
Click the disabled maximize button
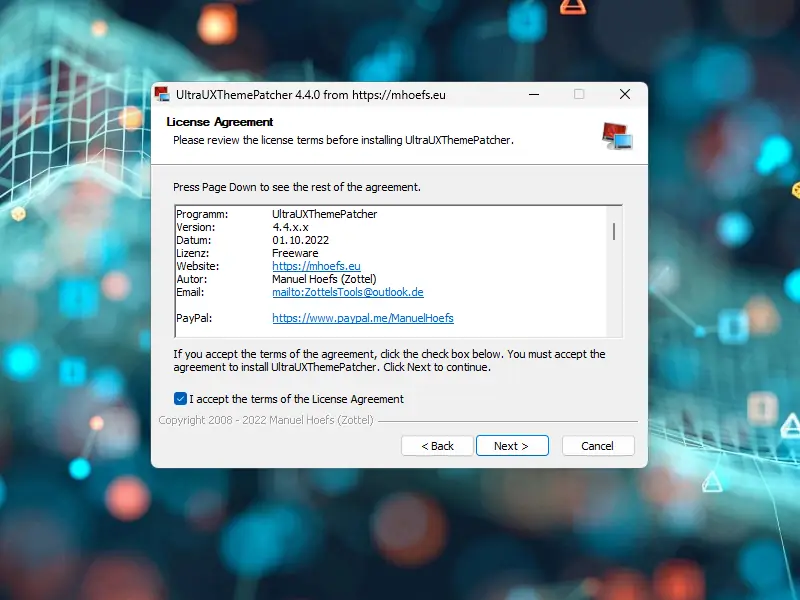click(579, 94)
